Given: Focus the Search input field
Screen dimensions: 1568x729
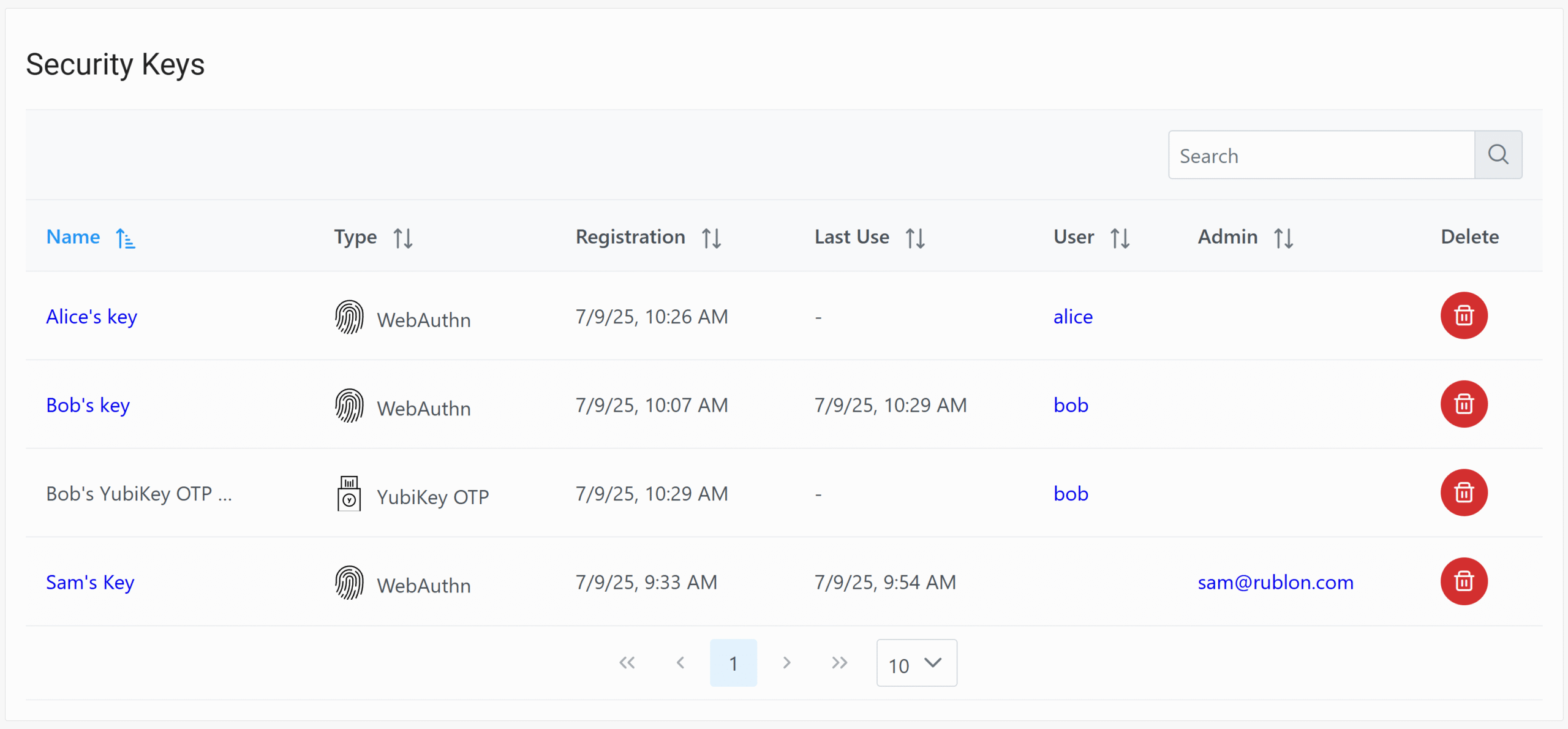Looking at the screenshot, I should point(1321,156).
